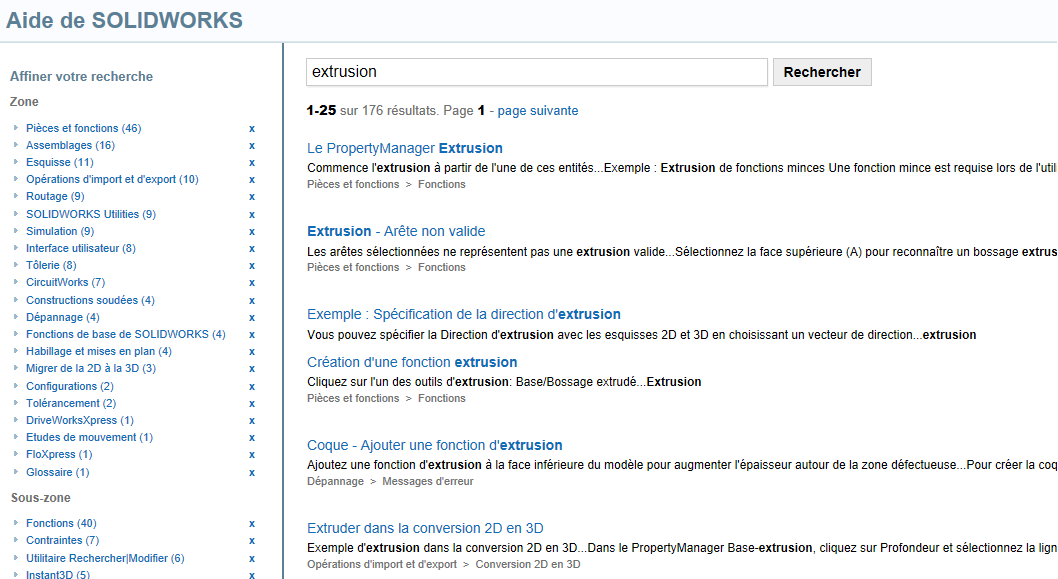Image resolution: width=1058 pixels, height=579 pixels.
Task: Filter by DriveWorksXpress (1)
Action: pos(80,420)
